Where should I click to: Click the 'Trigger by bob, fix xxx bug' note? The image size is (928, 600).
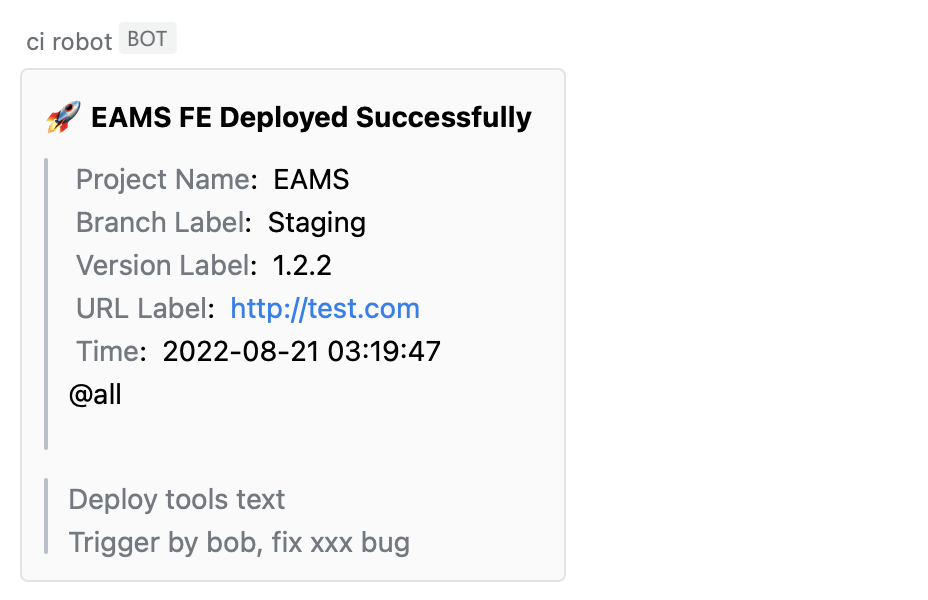coord(239,542)
